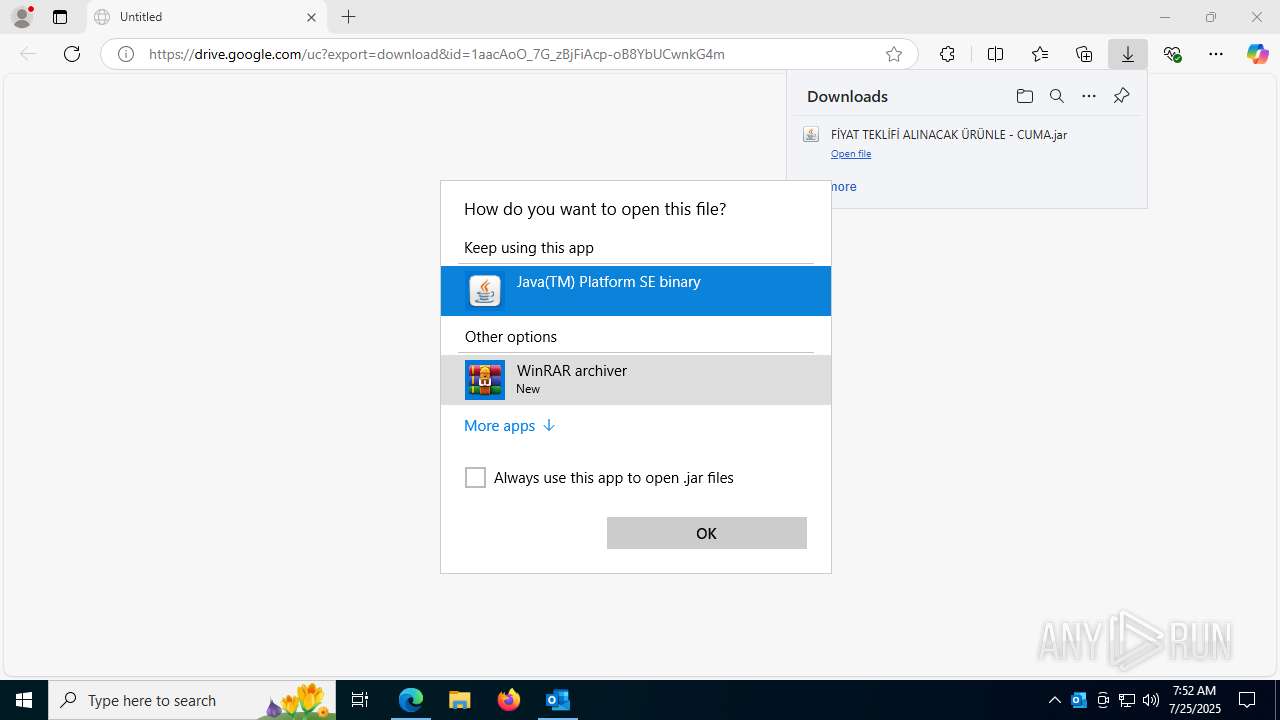The height and width of the screenshot is (720, 1280).
Task: Click the taskbar search box
Action: [x=192, y=700]
